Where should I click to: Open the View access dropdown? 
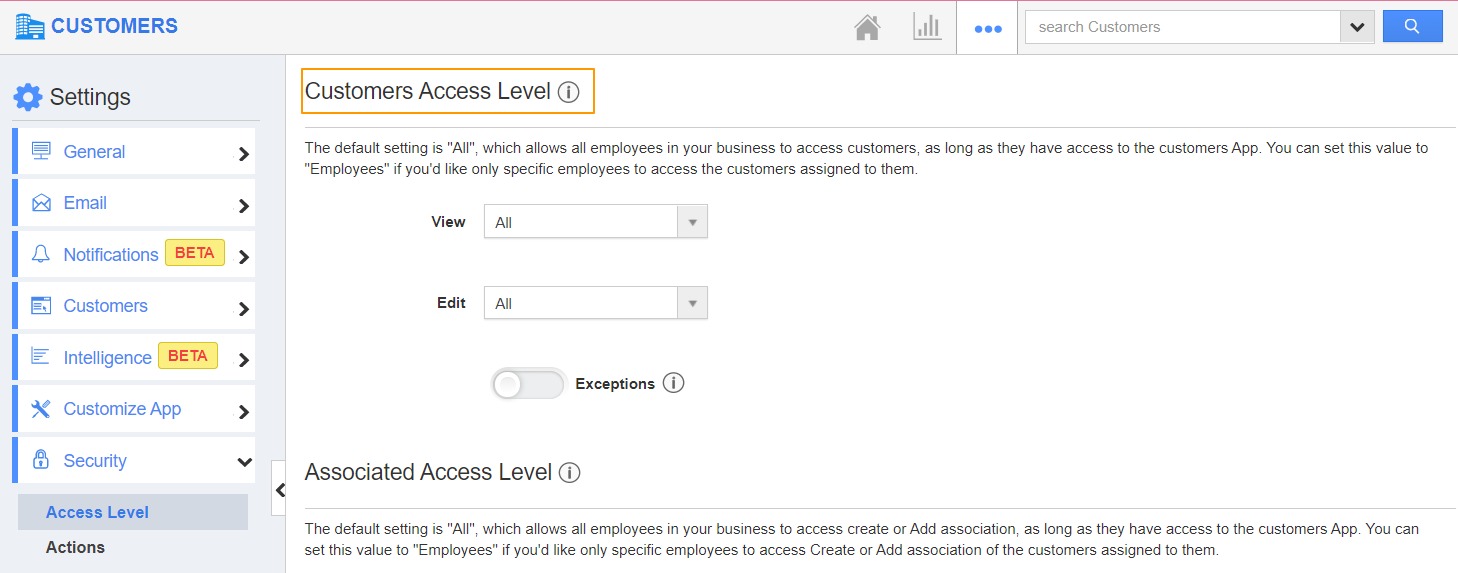(x=595, y=222)
